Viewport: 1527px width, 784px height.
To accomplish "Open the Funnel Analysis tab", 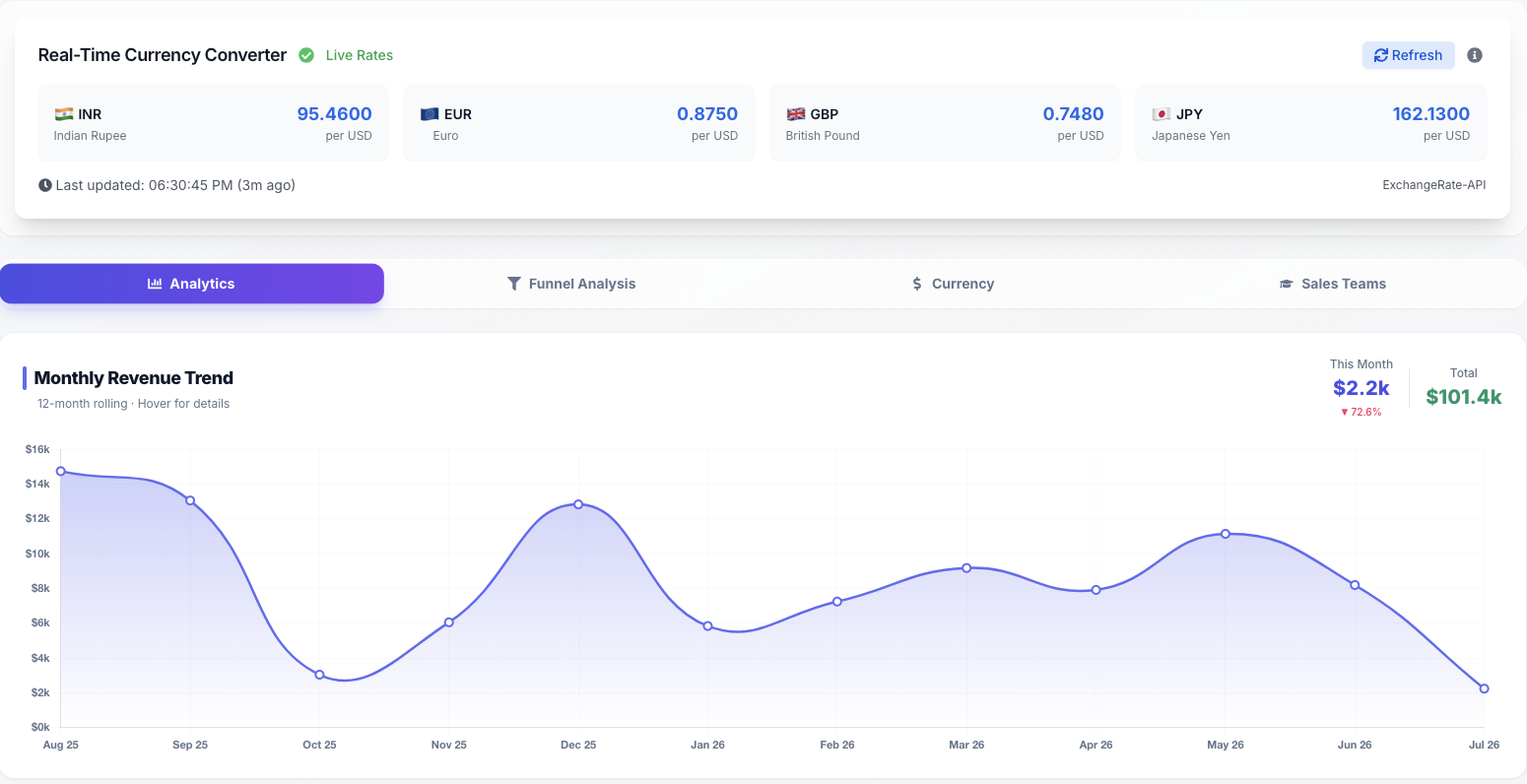I will (571, 284).
